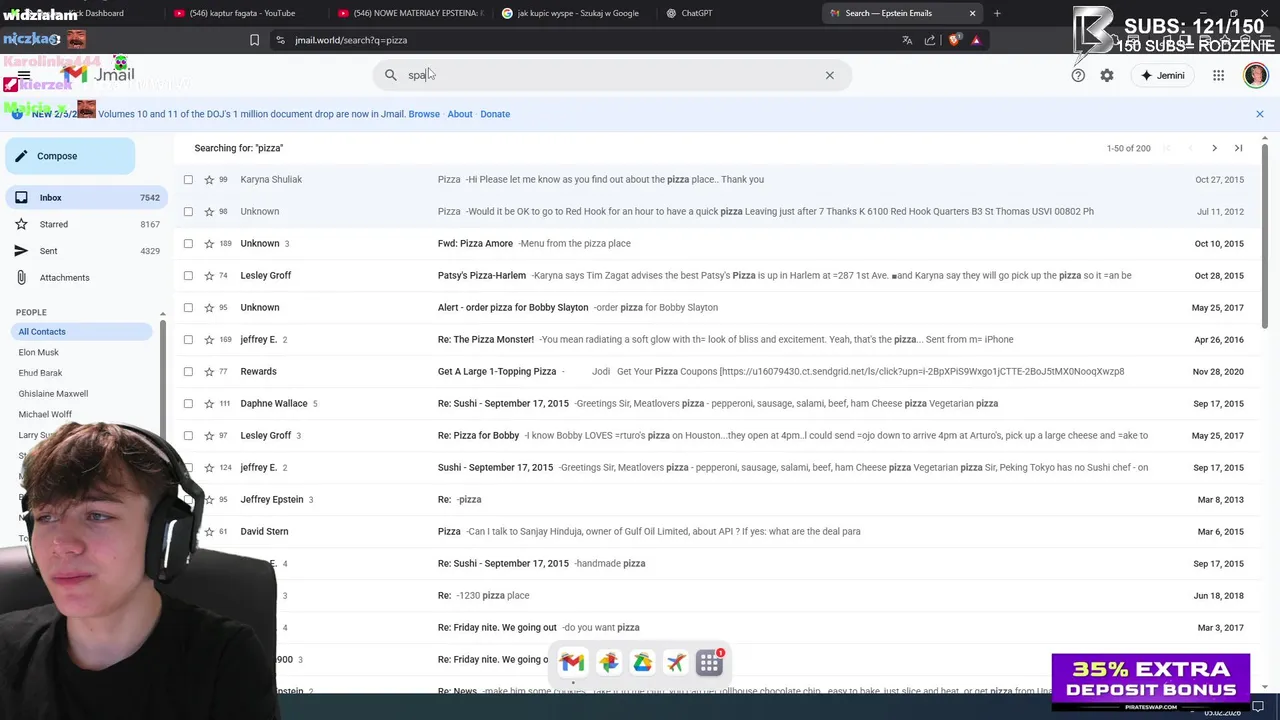Open the Inbox folder

pyautogui.click(x=86, y=198)
